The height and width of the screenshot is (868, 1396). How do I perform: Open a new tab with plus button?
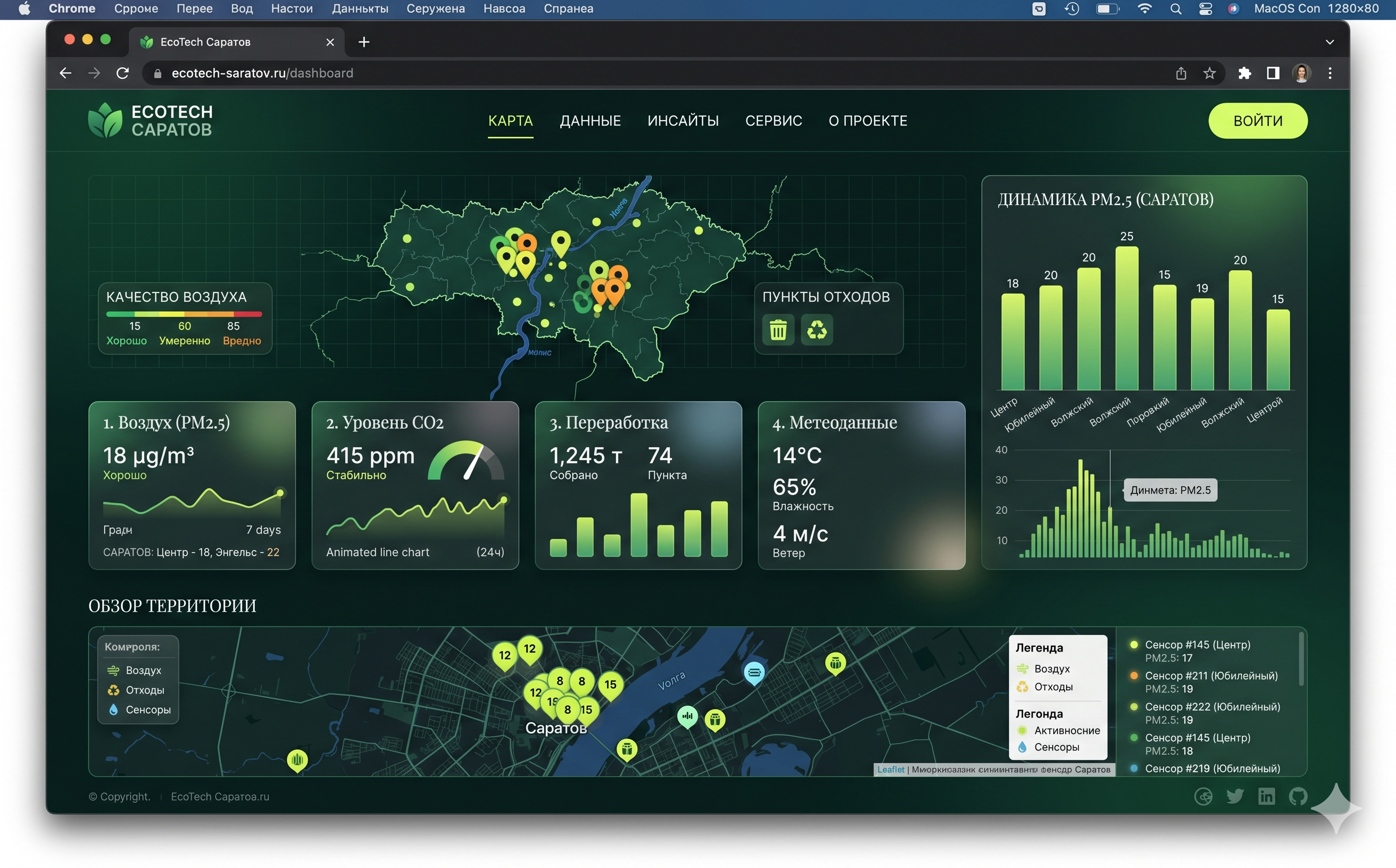point(363,42)
